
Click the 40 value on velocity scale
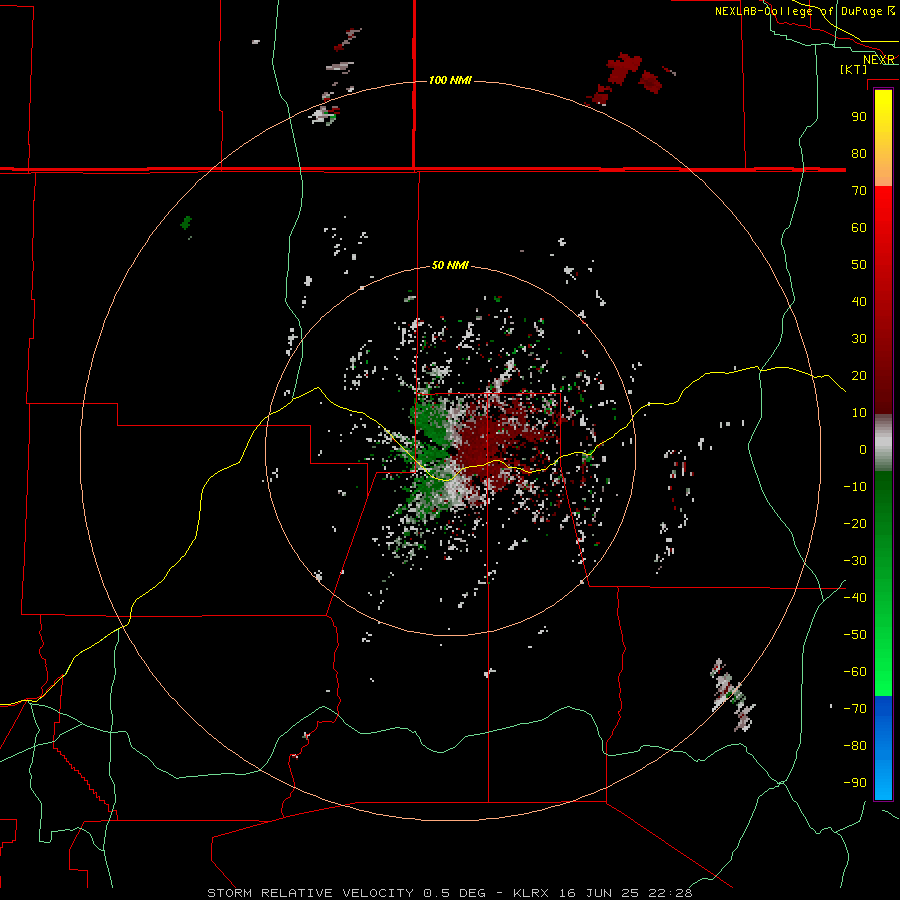tap(859, 301)
